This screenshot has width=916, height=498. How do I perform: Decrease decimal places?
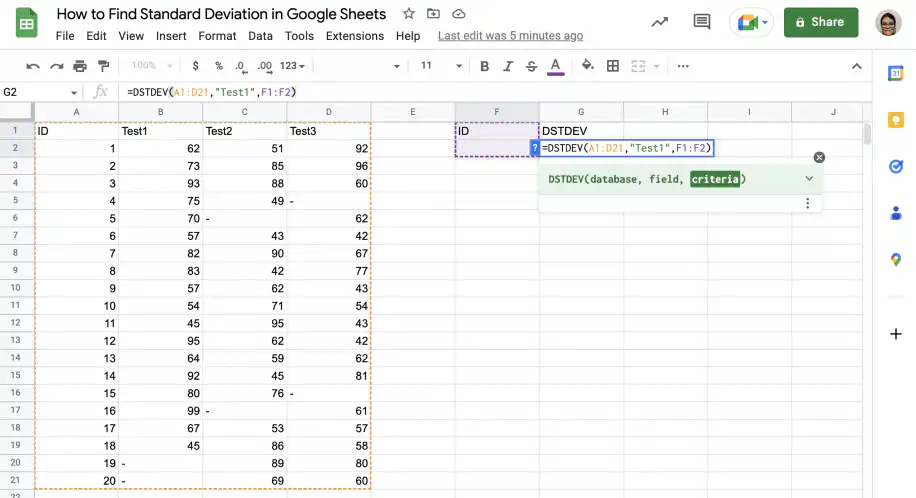tap(241, 66)
